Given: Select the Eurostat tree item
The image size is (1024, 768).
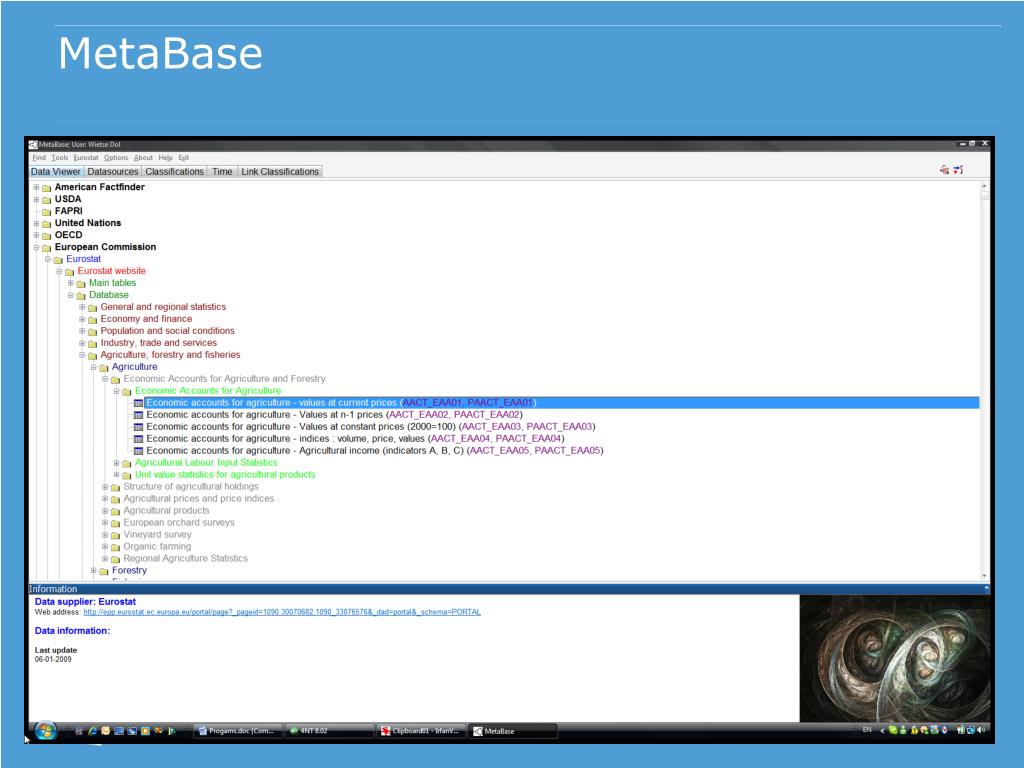Looking at the screenshot, I should click(84, 259).
